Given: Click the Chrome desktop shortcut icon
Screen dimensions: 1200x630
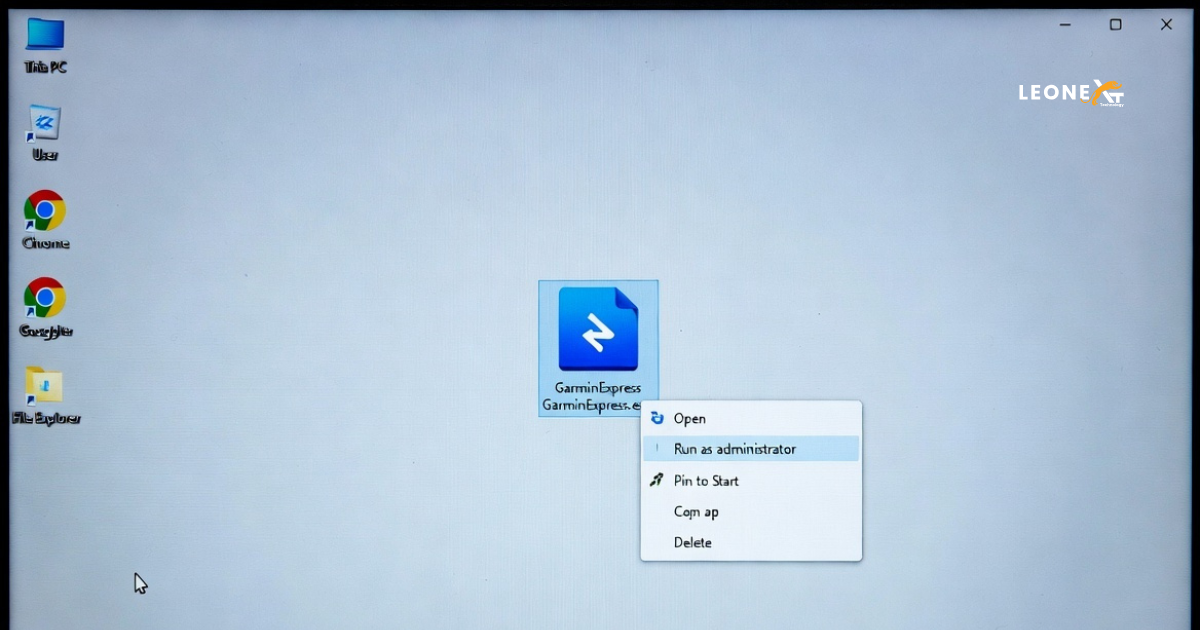Looking at the screenshot, I should pyautogui.click(x=45, y=211).
